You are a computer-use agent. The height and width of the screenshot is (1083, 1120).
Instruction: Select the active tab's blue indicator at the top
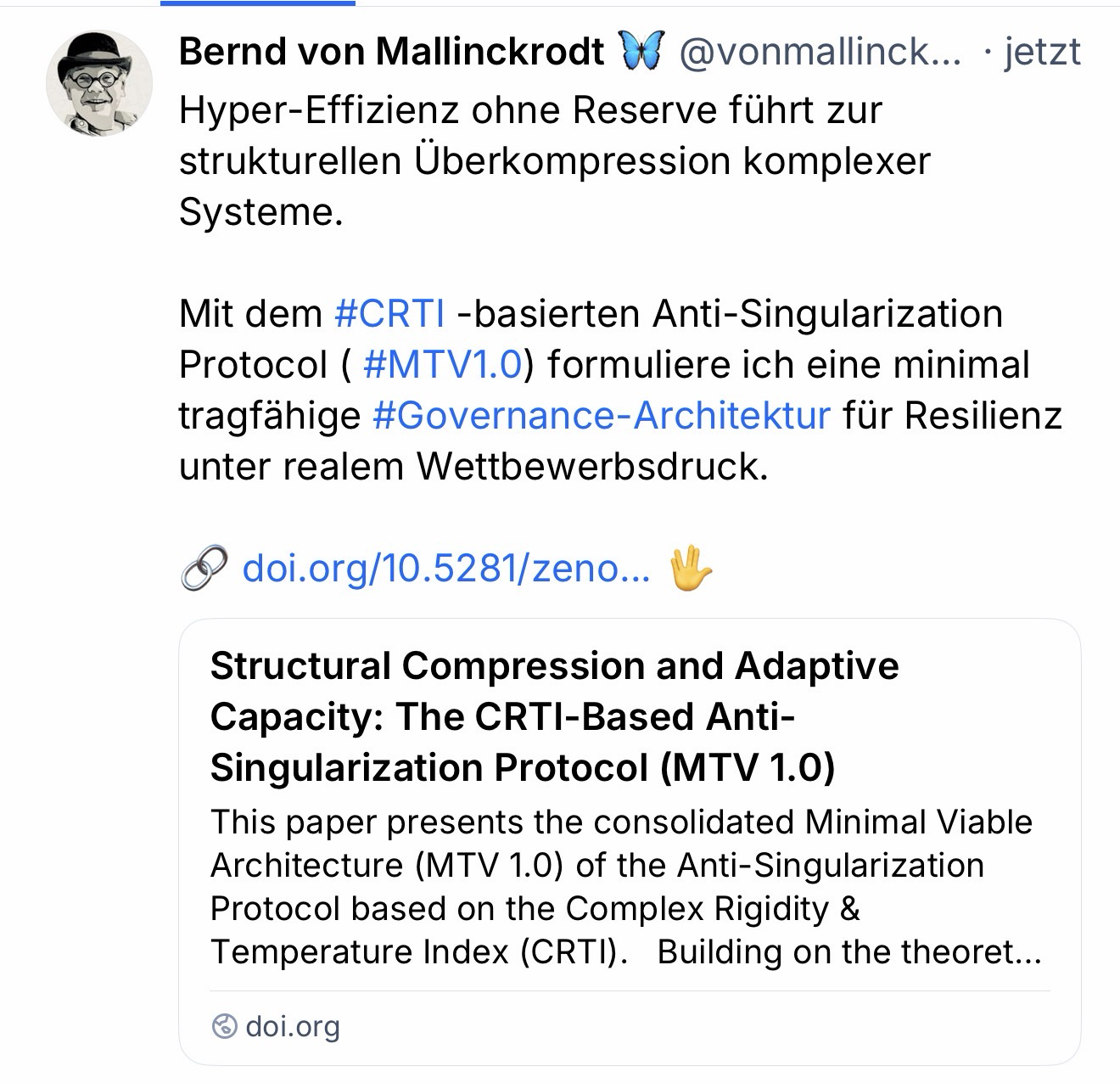click(258, 3)
